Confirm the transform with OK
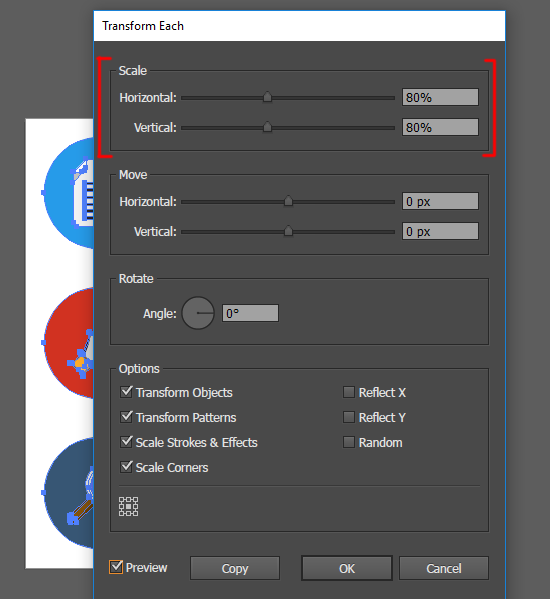 [x=347, y=568]
